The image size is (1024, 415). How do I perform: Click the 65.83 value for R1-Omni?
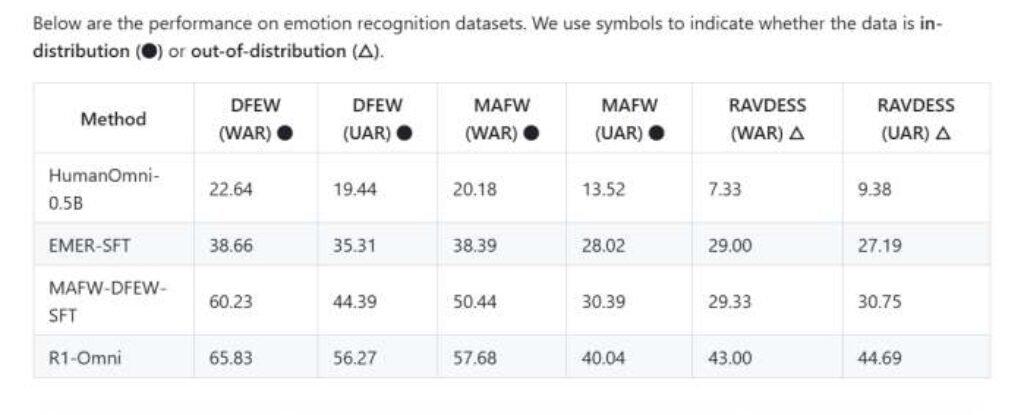[230, 357]
